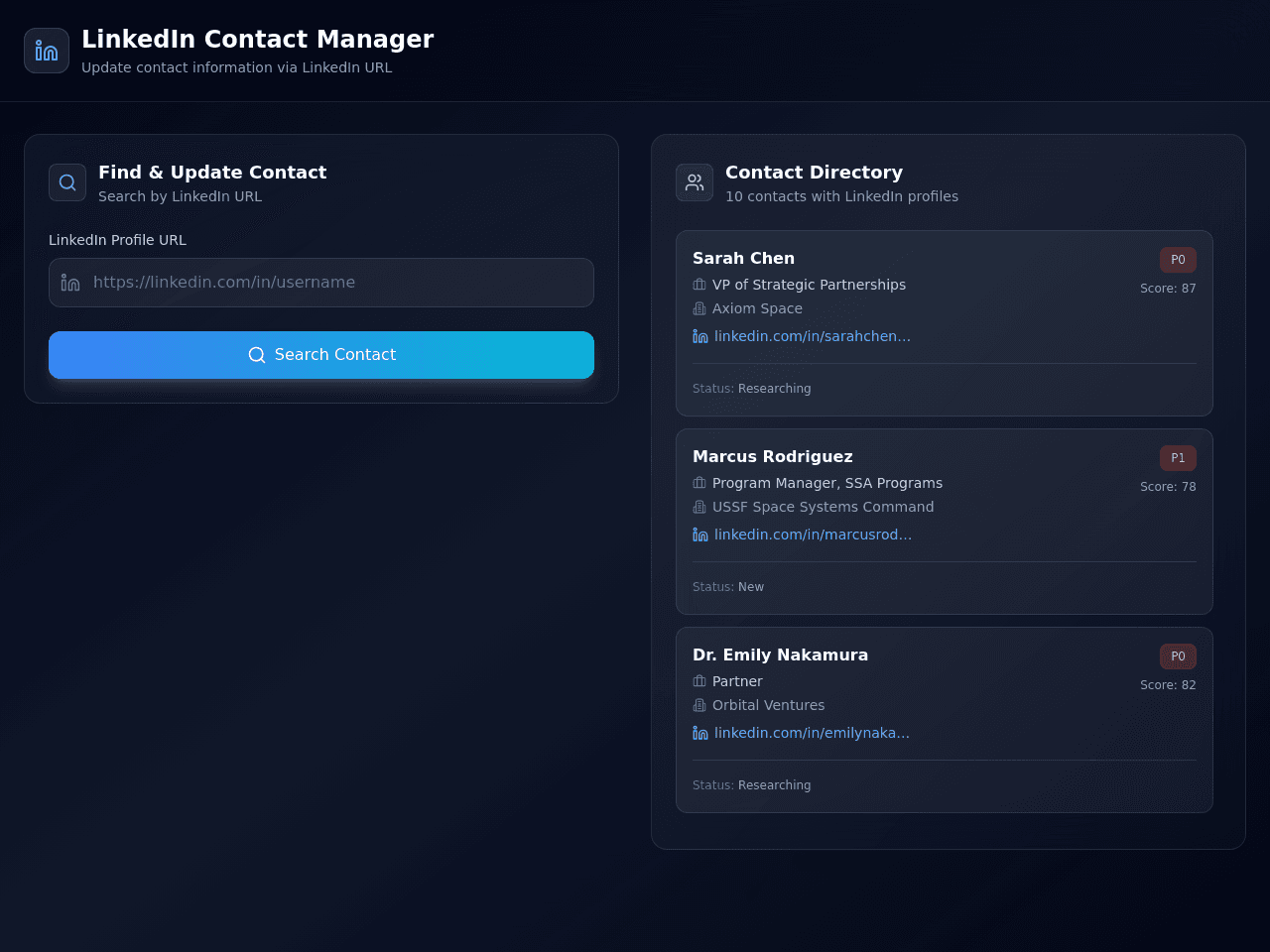Open the linkedin.com/in/marcusrod... link
The height and width of the screenshot is (952, 1270).
pos(813,535)
